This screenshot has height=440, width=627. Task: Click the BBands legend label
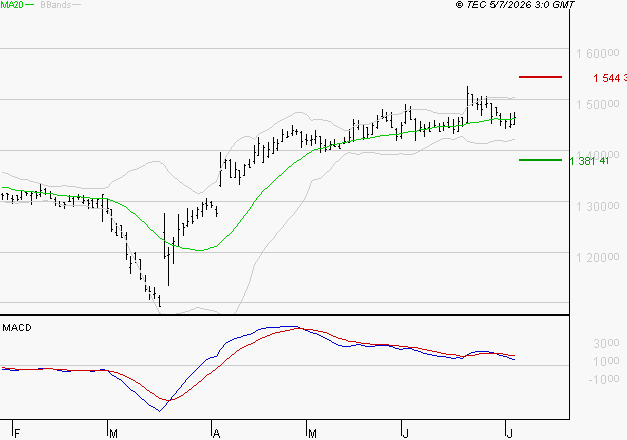tap(56, 5)
